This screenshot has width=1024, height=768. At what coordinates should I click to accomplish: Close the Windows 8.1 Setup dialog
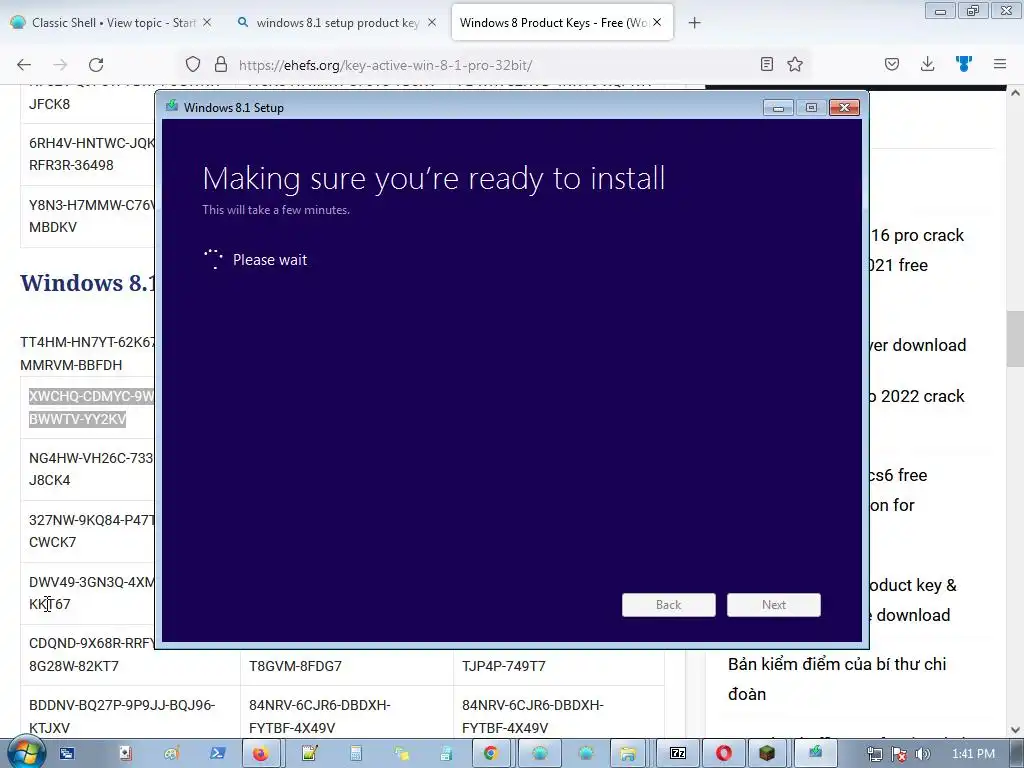pyautogui.click(x=844, y=108)
